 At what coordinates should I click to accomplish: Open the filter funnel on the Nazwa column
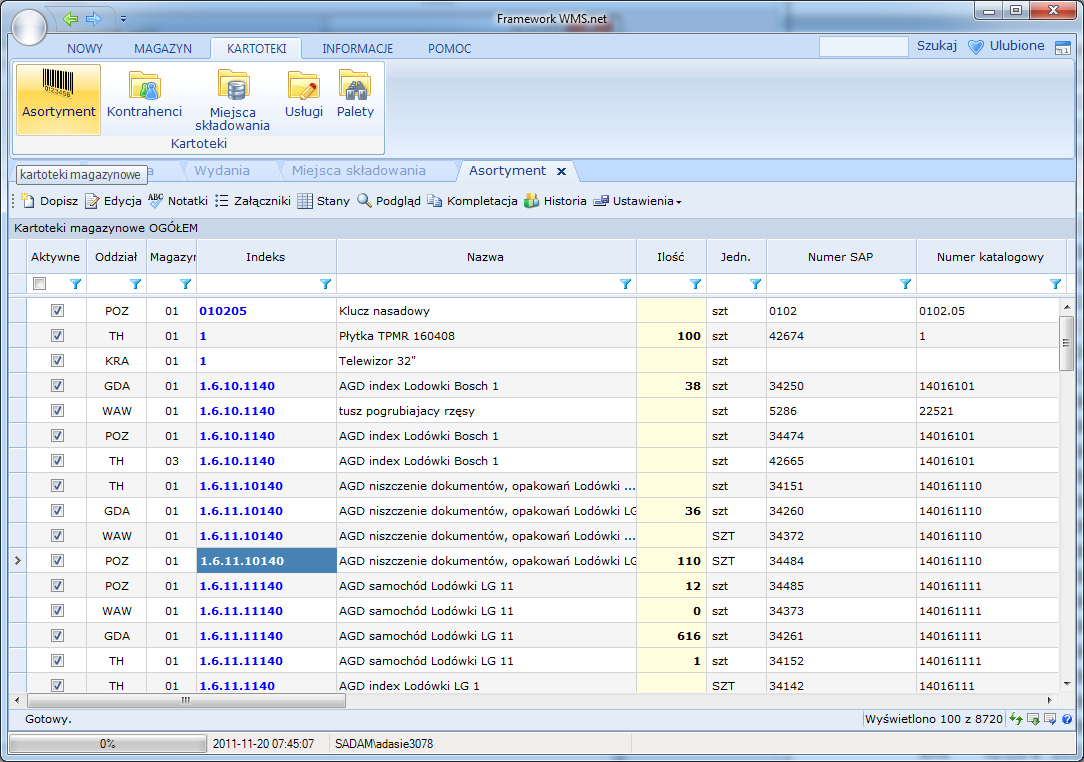(x=626, y=284)
